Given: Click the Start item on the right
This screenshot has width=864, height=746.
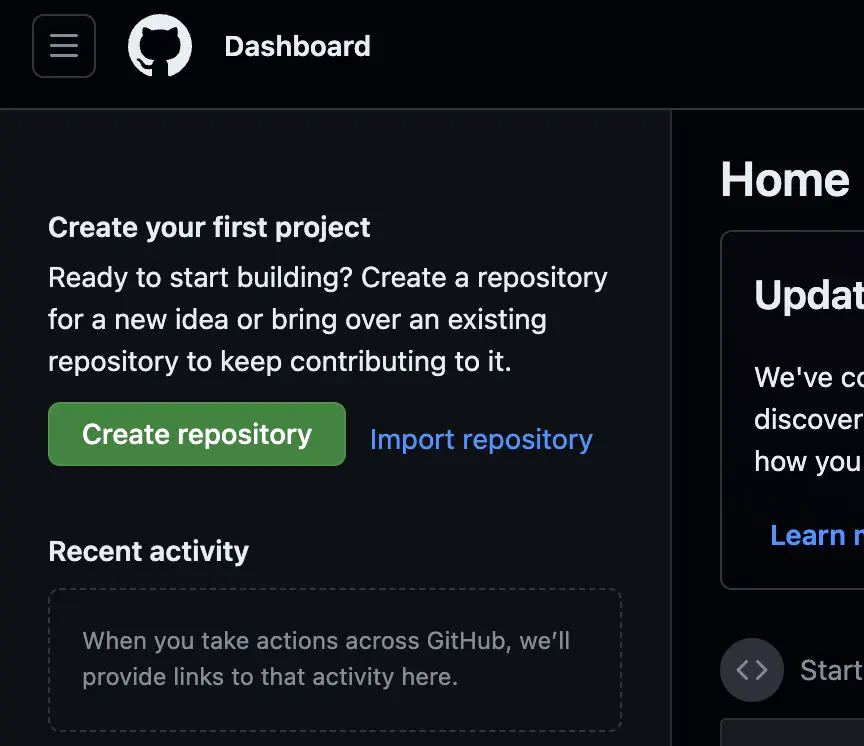Looking at the screenshot, I should click(830, 670).
